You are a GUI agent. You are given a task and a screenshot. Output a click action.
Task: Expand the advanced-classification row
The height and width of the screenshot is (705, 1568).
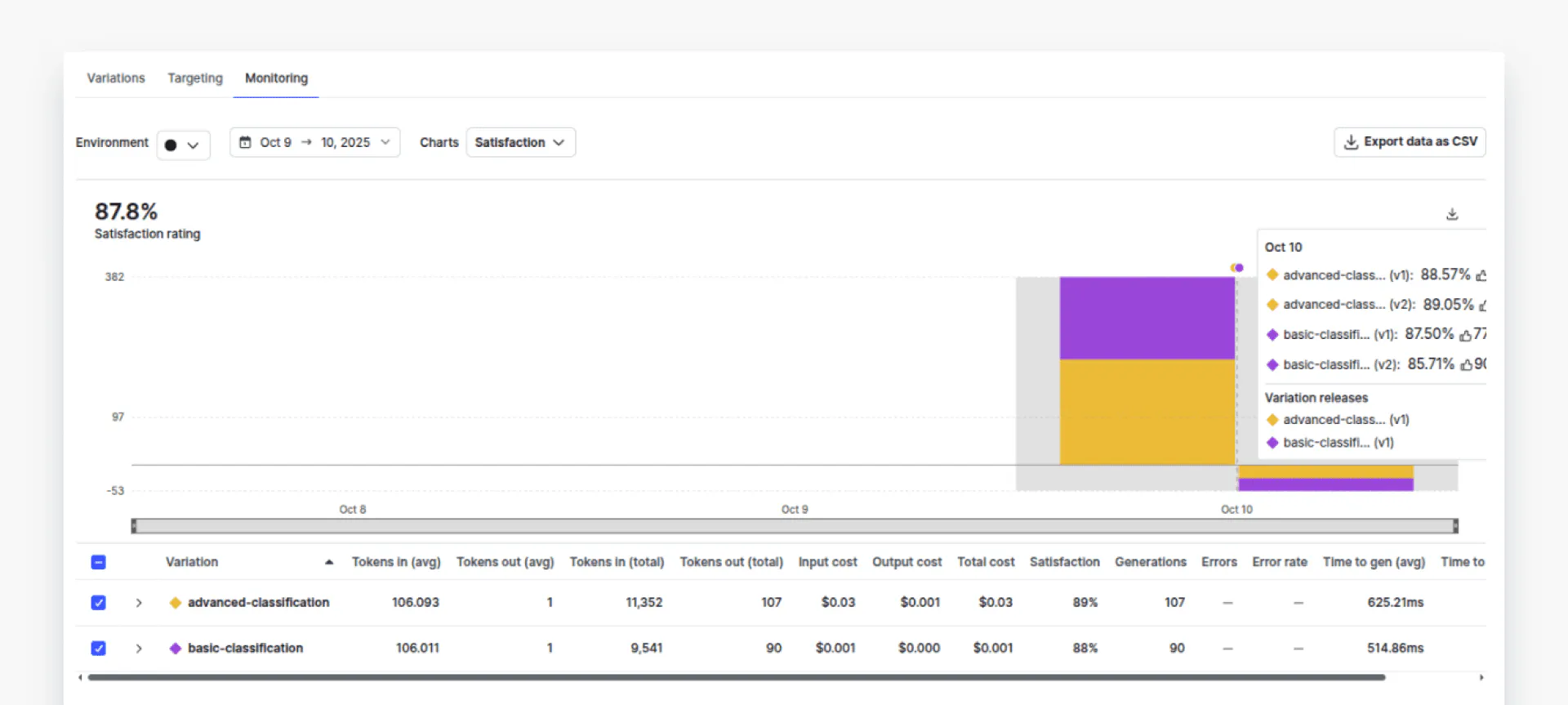pos(139,603)
